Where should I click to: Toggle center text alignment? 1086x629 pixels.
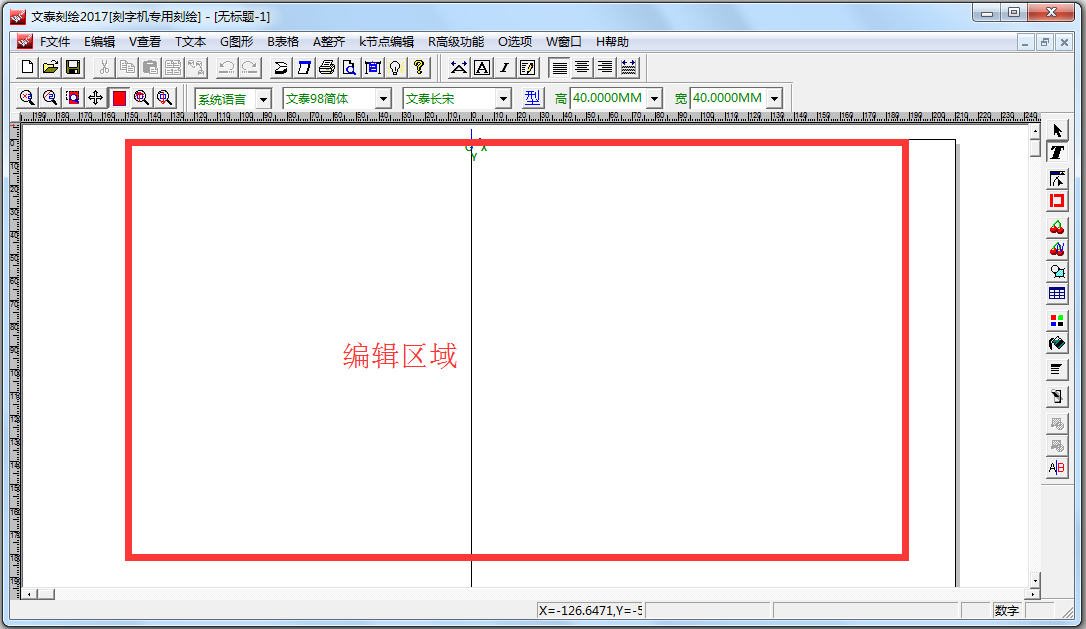click(x=582, y=67)
